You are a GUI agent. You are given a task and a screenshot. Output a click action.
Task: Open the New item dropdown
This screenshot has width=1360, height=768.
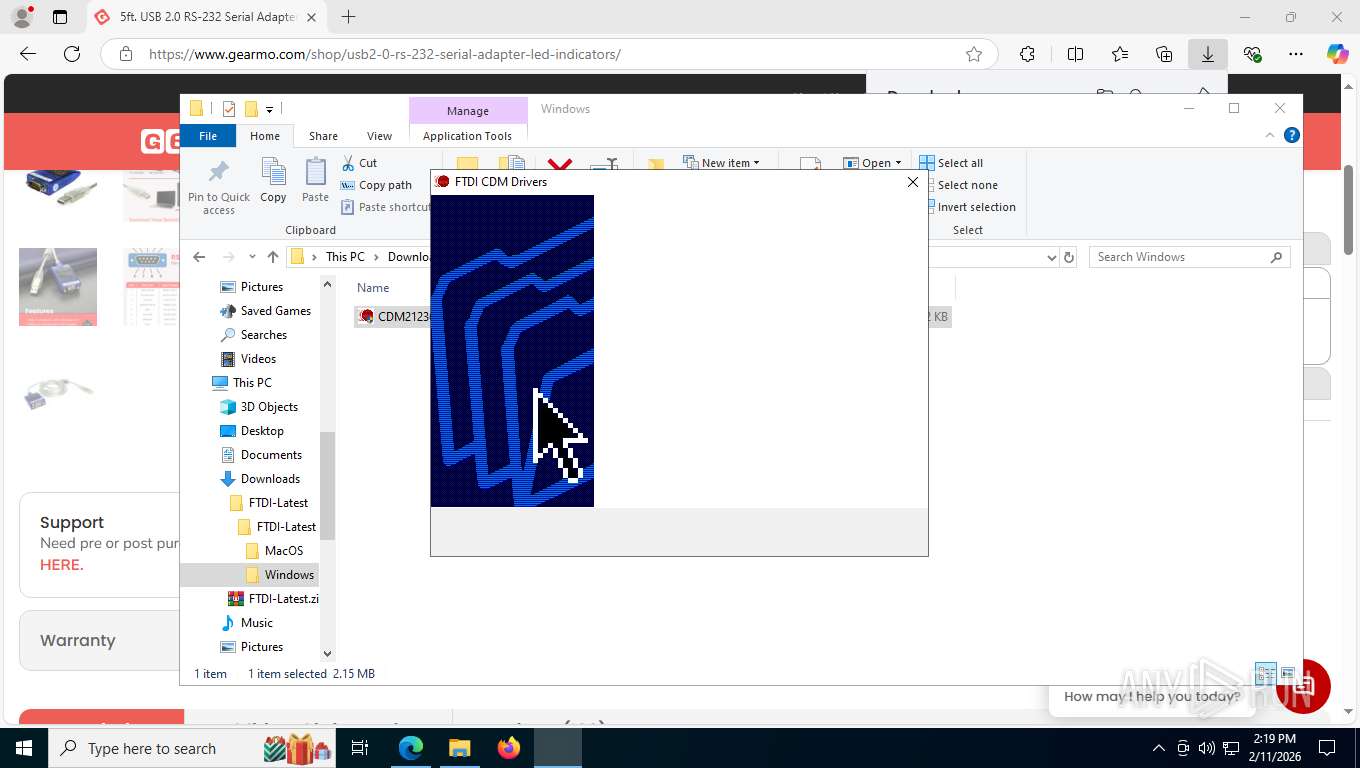click(x=721, y=163)
